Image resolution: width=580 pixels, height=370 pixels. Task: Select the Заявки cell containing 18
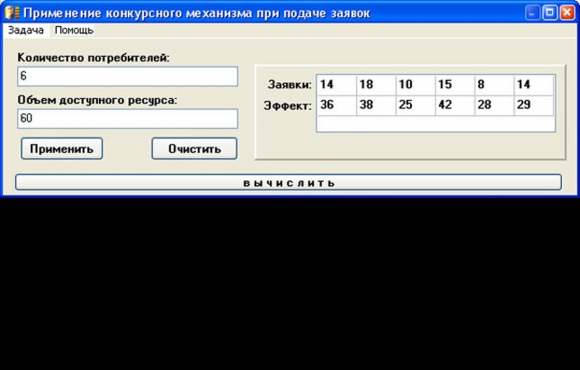pyautogui.click(x=376, y=85)
